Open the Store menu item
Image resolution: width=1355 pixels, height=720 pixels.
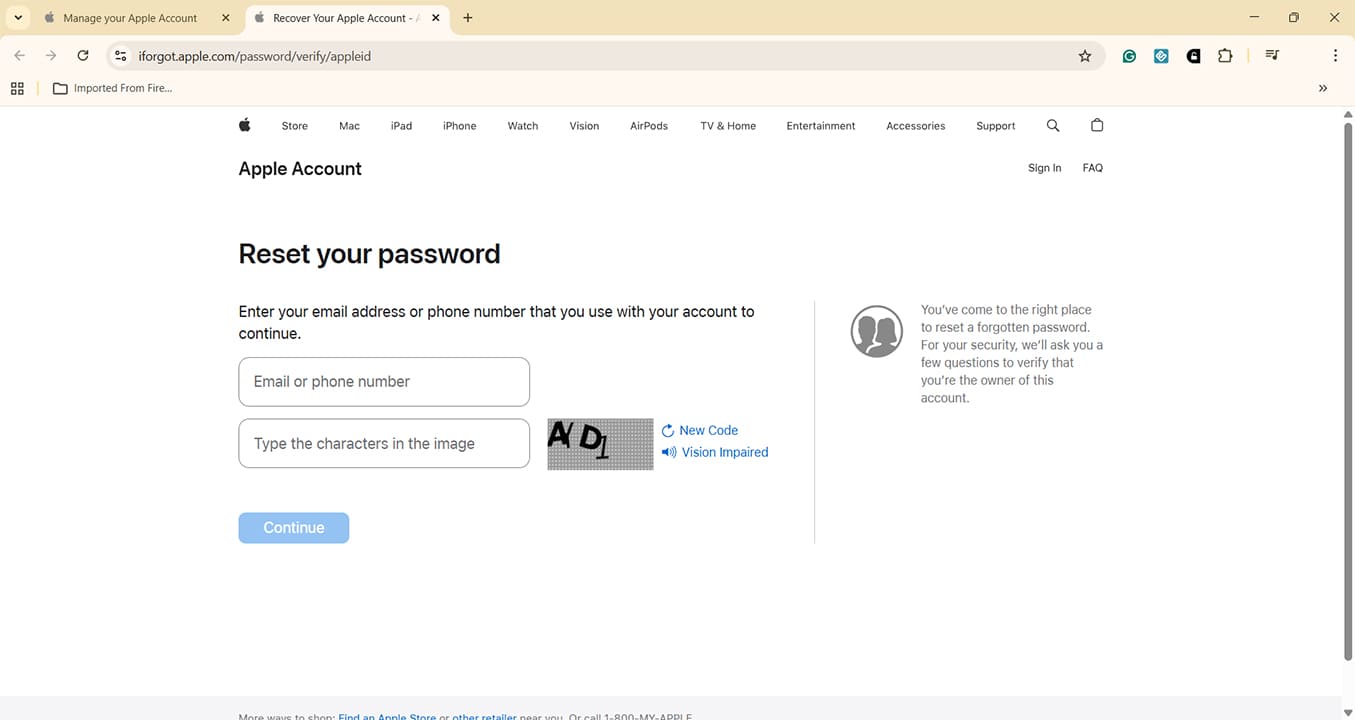click(294, 126)
